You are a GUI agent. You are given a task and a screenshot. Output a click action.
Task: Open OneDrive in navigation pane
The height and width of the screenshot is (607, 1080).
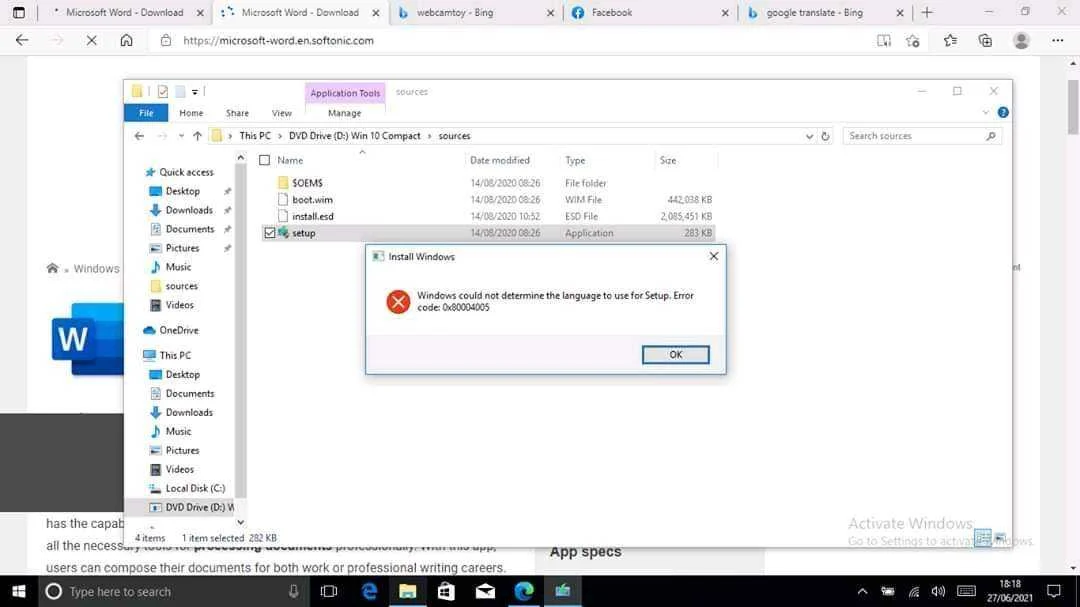[178, 330]
